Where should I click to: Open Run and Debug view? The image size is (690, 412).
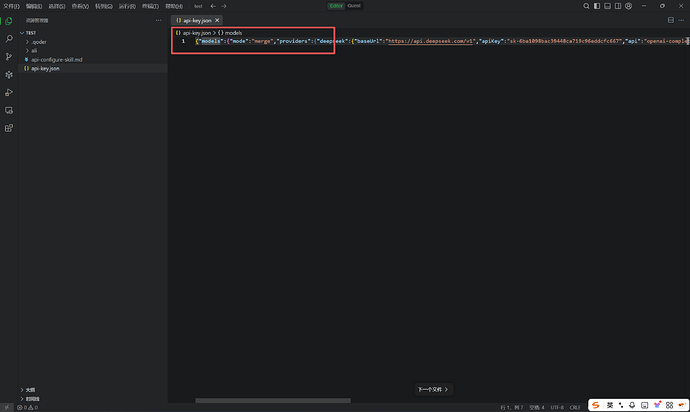pos(9,92)
